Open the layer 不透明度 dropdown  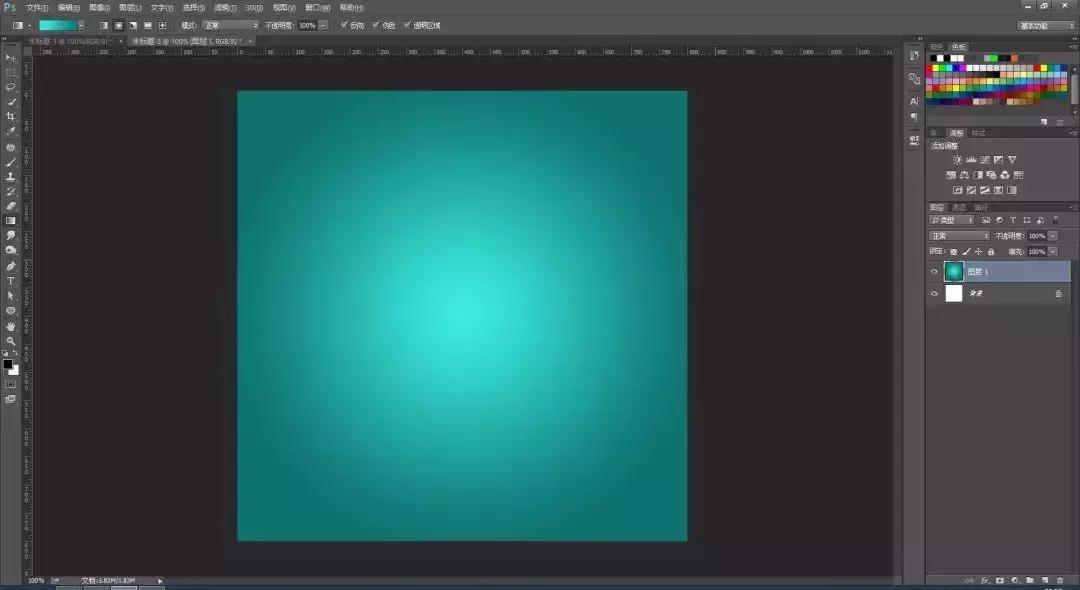(1053, 236)
